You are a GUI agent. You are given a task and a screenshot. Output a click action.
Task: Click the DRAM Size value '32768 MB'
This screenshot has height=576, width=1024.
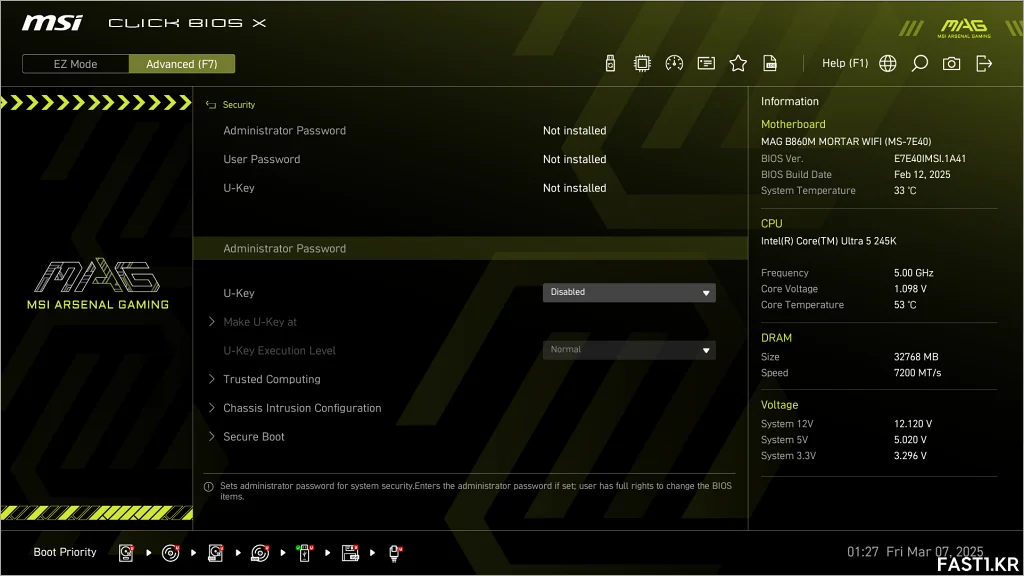[916, 357]
